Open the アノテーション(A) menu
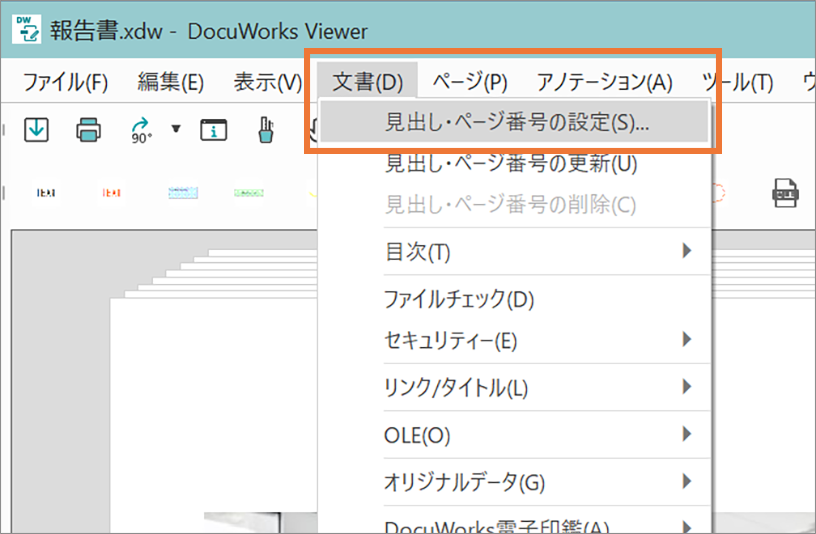 pos(604,82)
